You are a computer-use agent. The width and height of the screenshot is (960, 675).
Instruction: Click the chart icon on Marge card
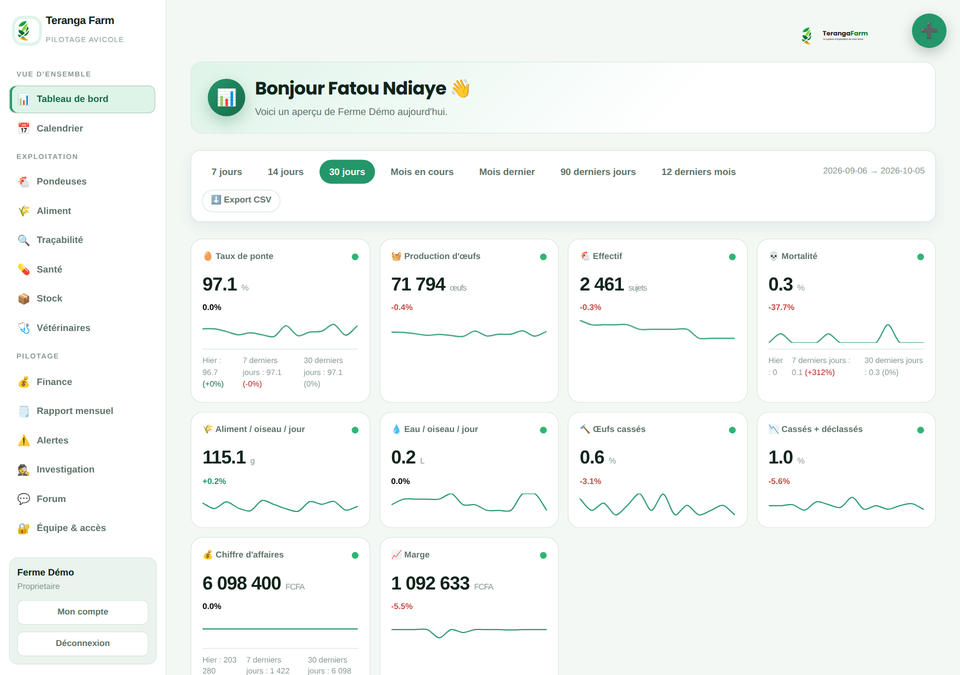[396, 555]
